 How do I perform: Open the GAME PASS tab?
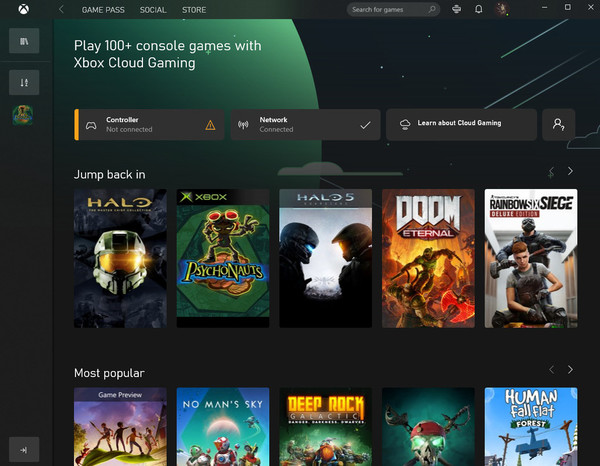[x=103, y=10]
